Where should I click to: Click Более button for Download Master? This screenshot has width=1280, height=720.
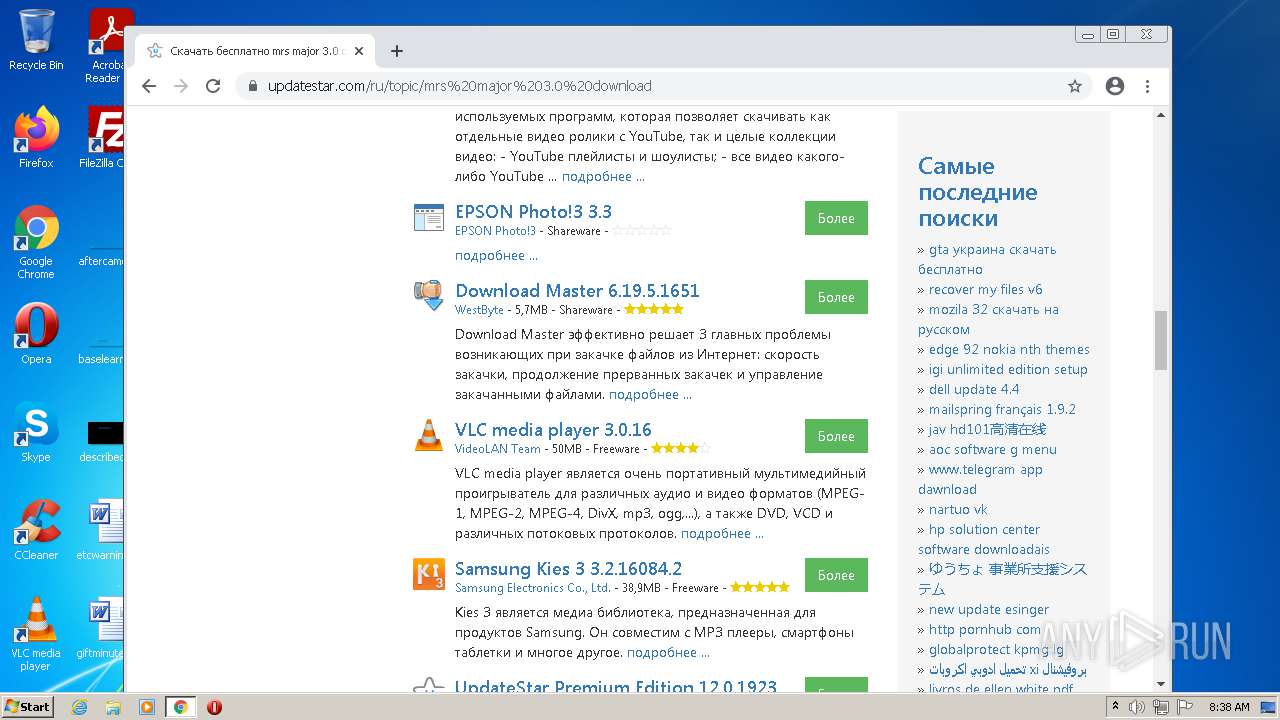coord(836,297)
